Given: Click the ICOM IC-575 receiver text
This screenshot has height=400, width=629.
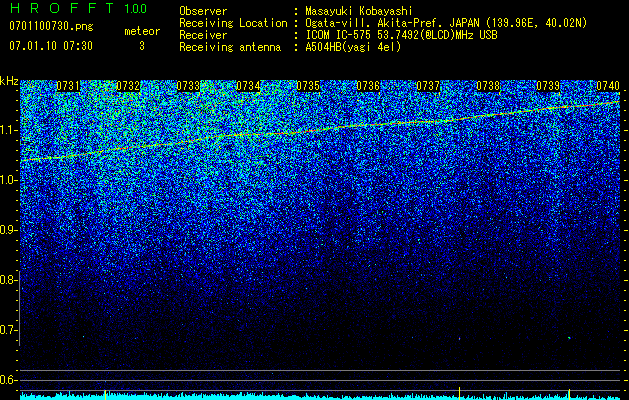Looking at the screenshot, I should [401, 35].
